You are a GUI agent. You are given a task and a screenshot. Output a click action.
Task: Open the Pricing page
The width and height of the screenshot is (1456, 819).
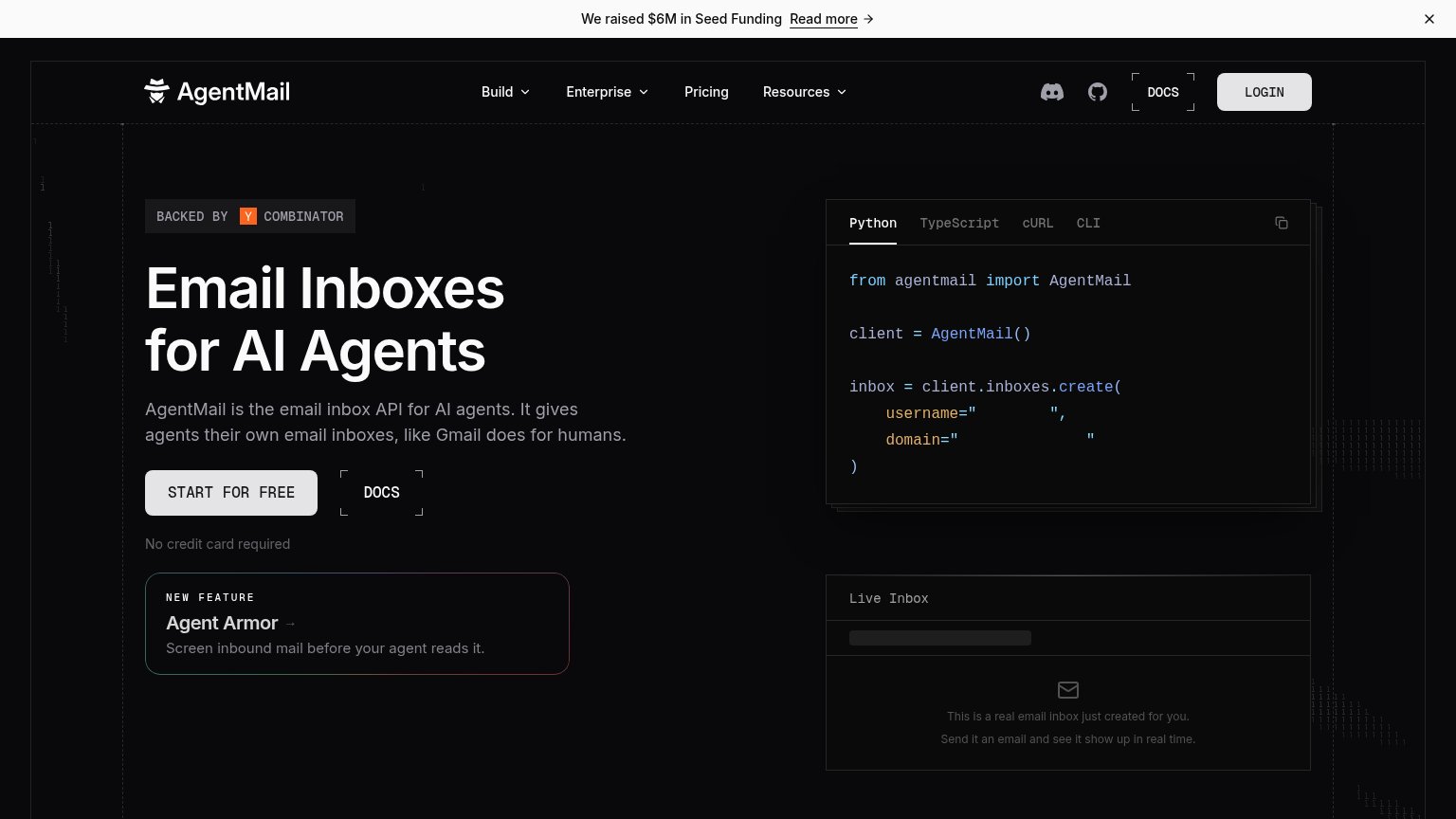click(706, 92)
